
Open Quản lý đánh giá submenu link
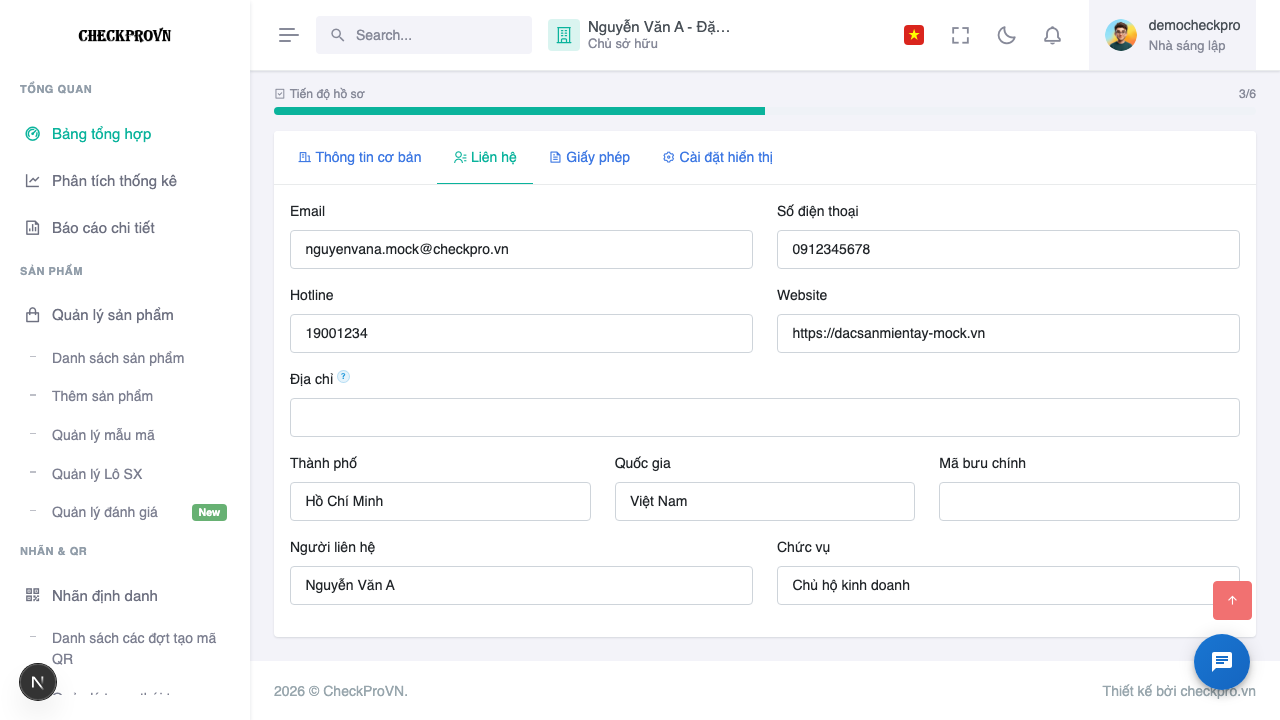pos(105,512)
